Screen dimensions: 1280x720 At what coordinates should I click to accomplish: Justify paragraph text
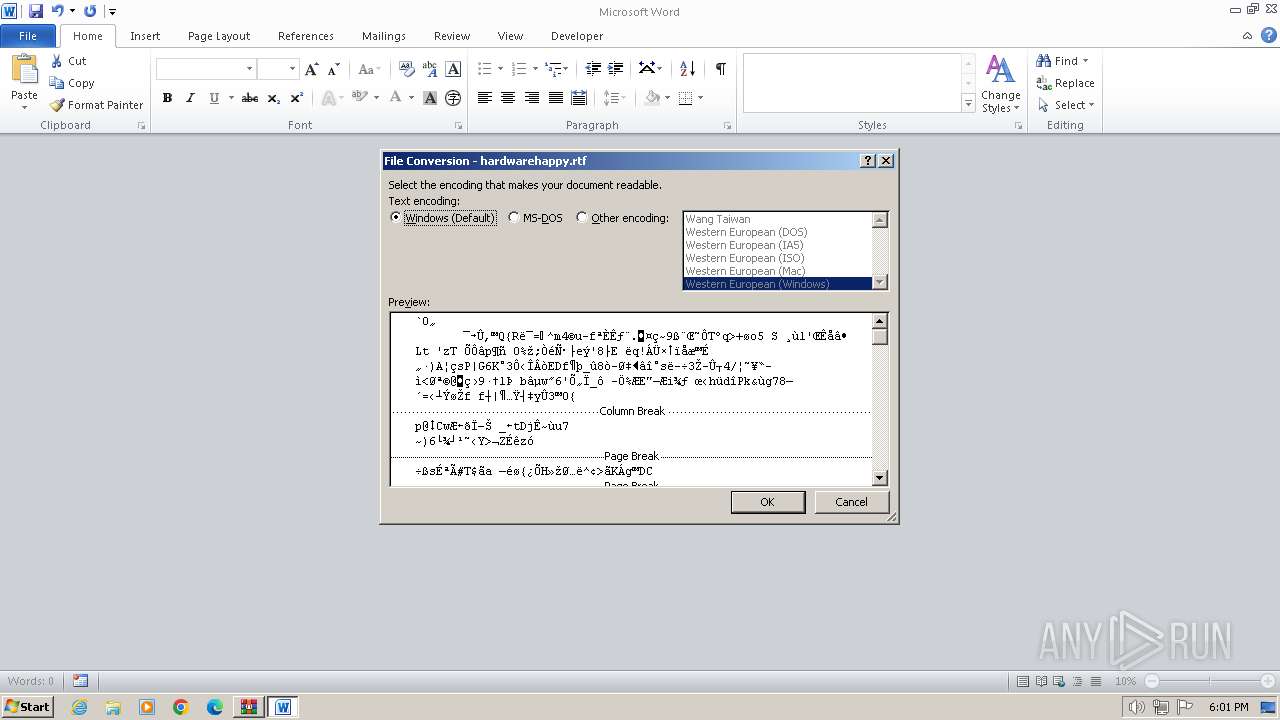(555, 98)
